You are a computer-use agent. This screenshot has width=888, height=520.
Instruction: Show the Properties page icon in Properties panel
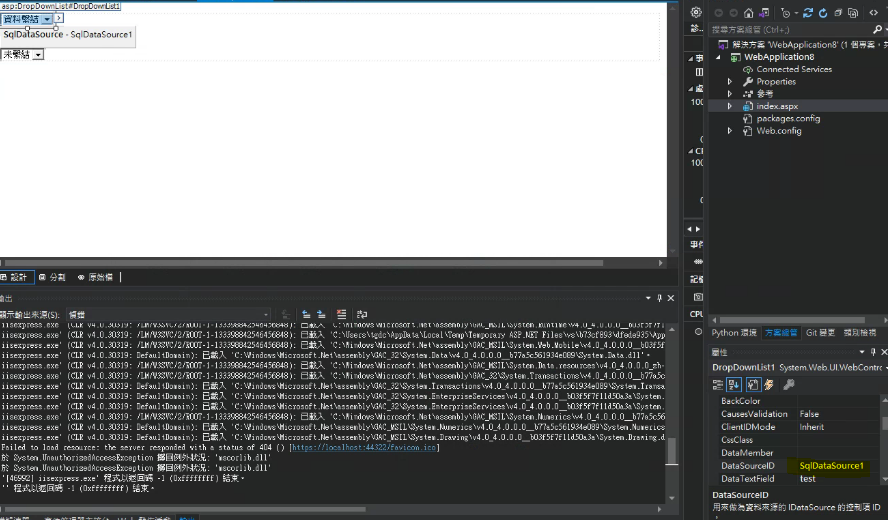(x=753, y=385)
